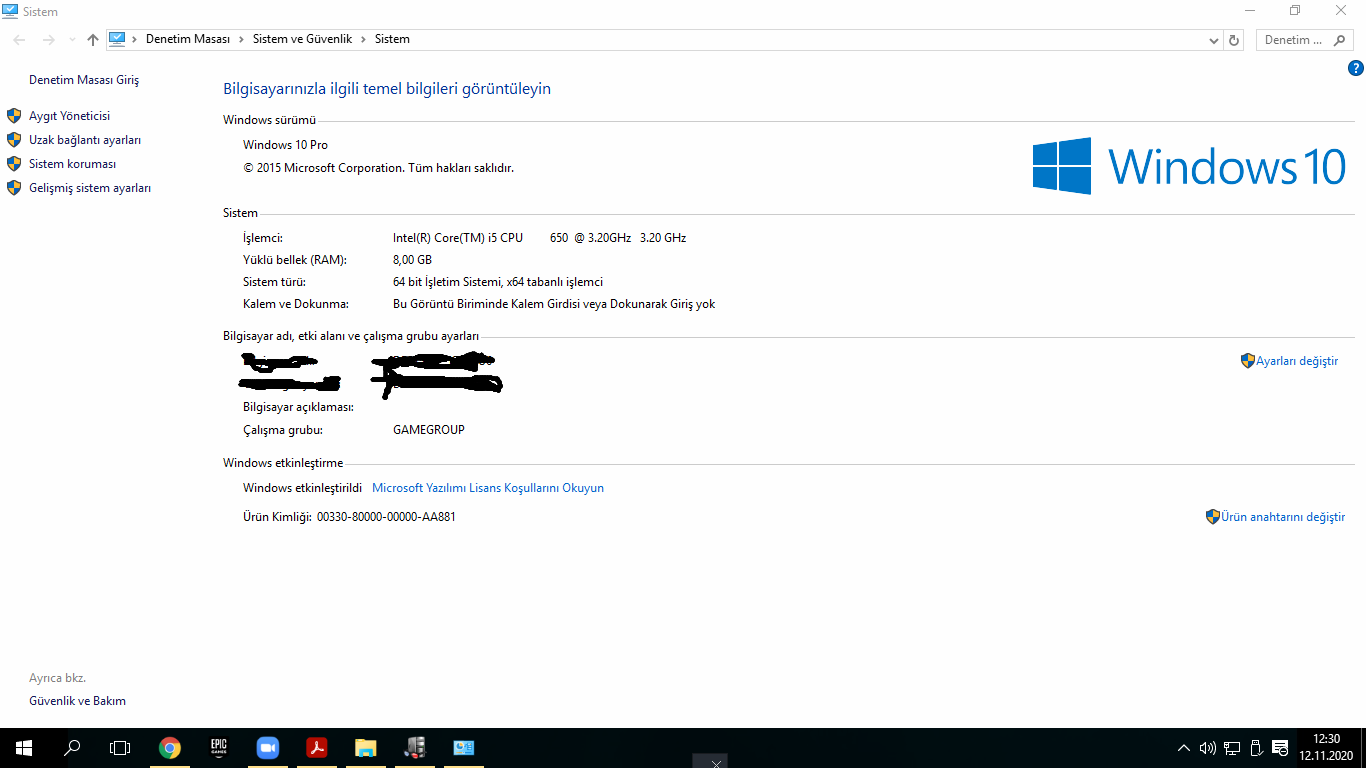The image size is (1366, 768).
Task: Open the Action Center notifications icon
Action: [1280, 748]
